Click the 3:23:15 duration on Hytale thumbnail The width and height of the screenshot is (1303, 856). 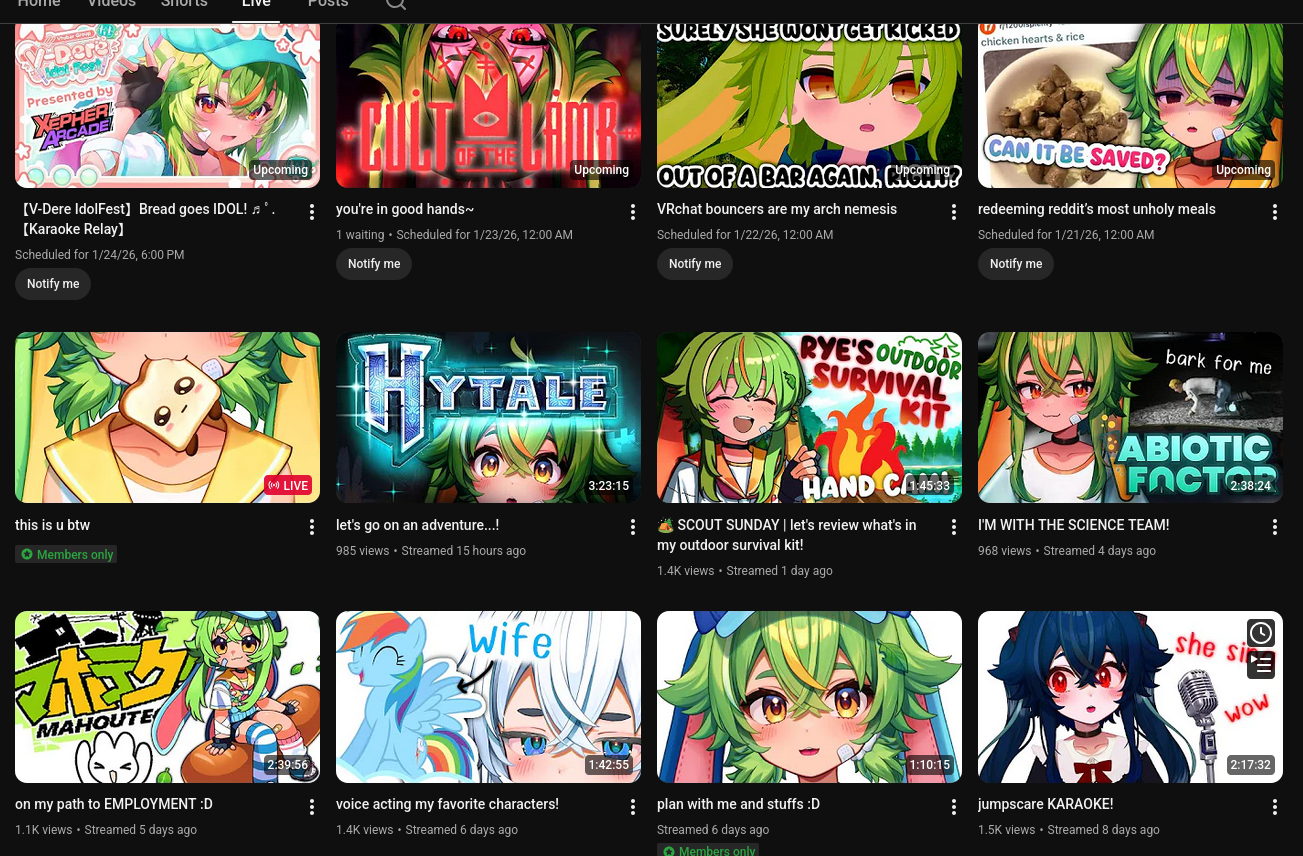point(609,486)
